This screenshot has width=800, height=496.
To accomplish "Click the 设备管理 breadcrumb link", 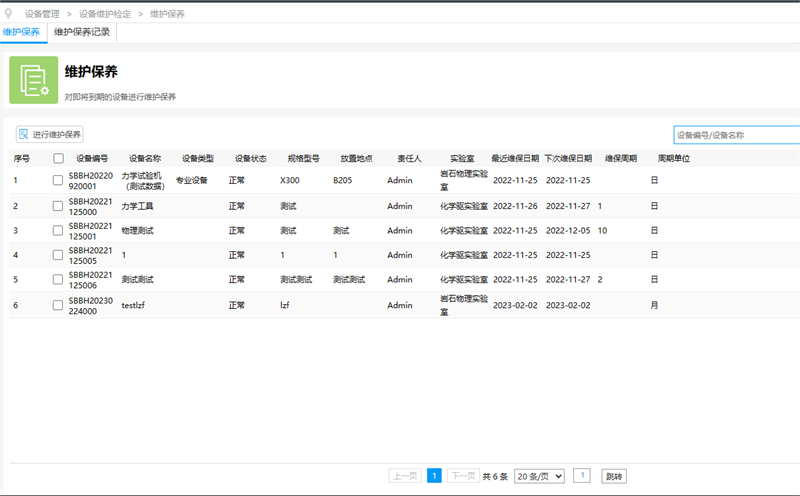I will [x=43, y=14].
